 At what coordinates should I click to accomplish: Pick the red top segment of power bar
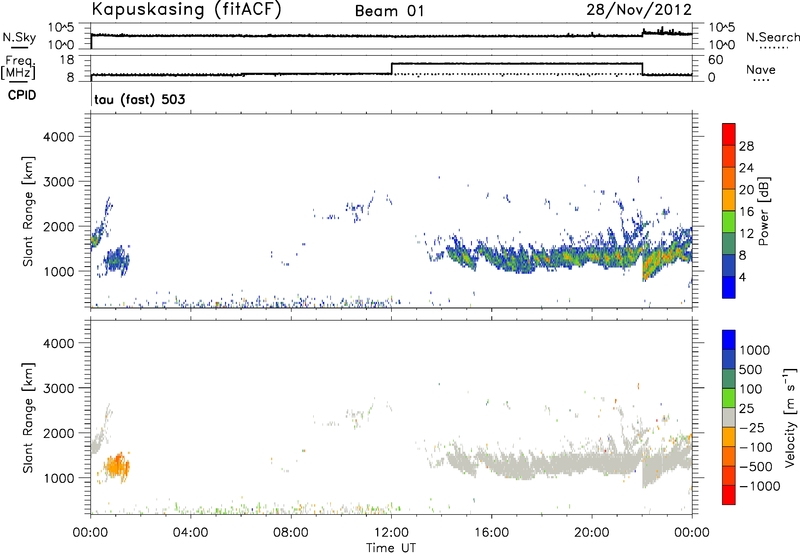click(x=729, y=134)
